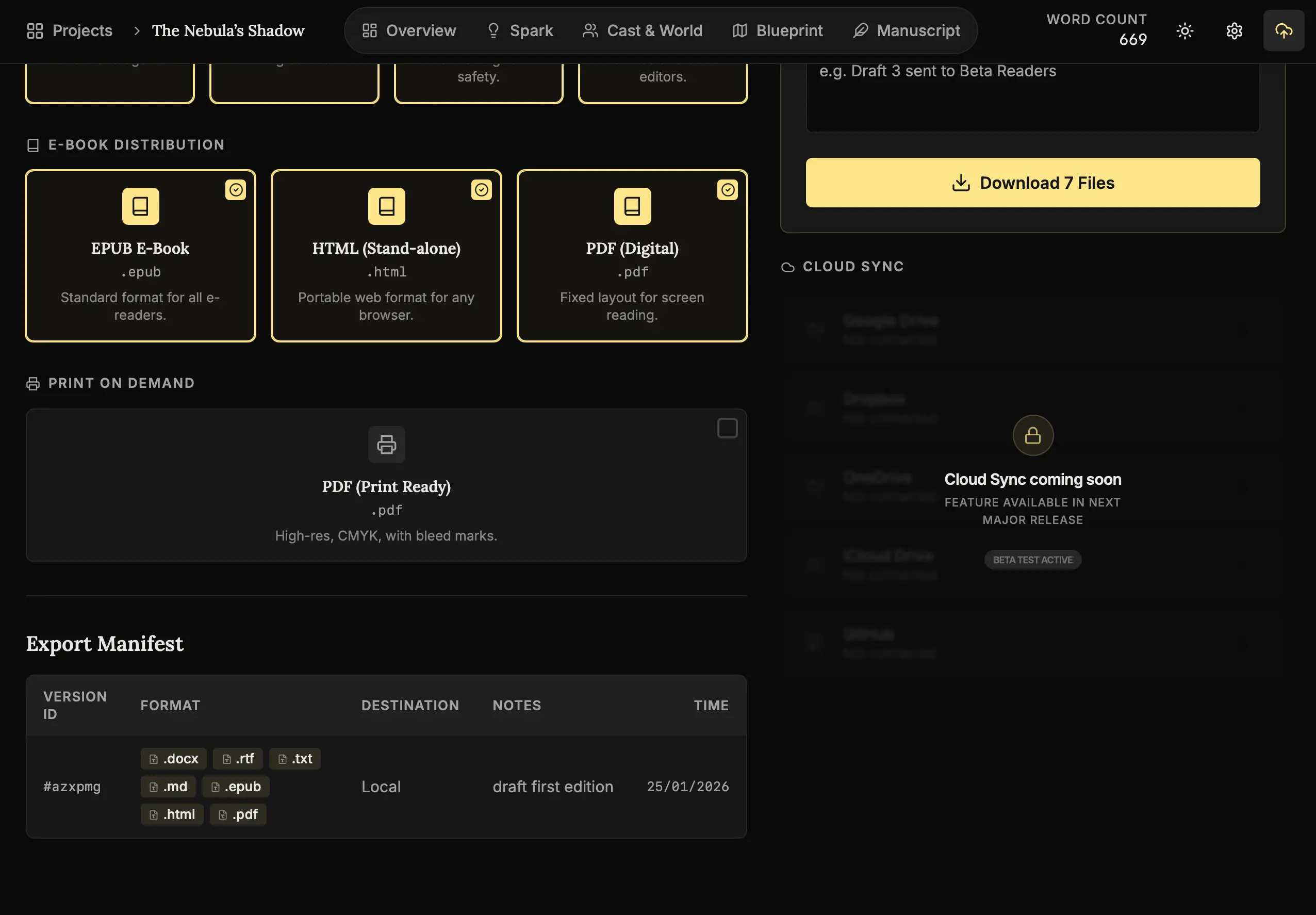Click the cloud upload icon in the top-right toolbar
1316x915 pixels.
coord(1284,30)
